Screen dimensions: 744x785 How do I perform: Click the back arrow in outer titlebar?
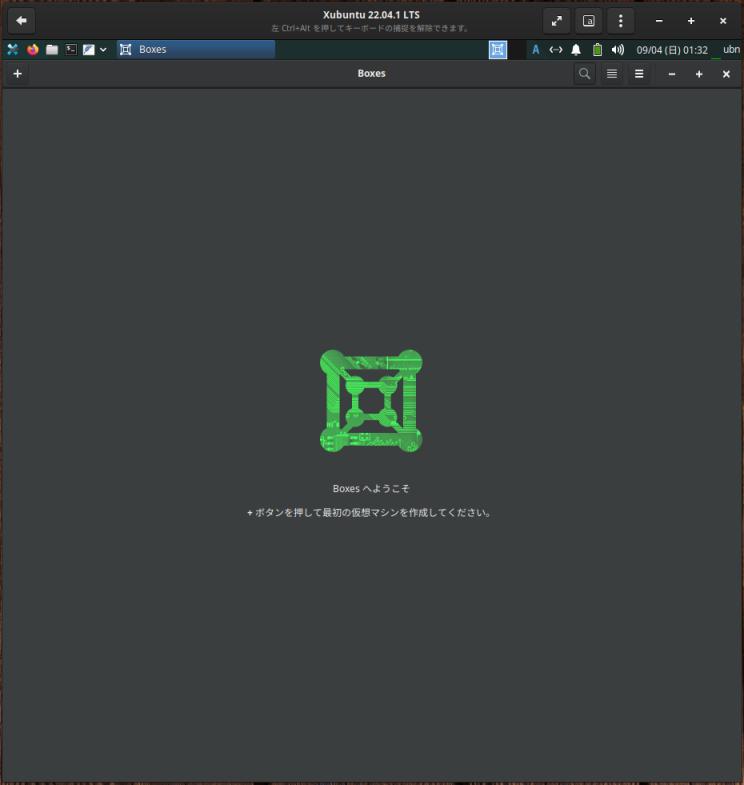click(x=21, y=21)
